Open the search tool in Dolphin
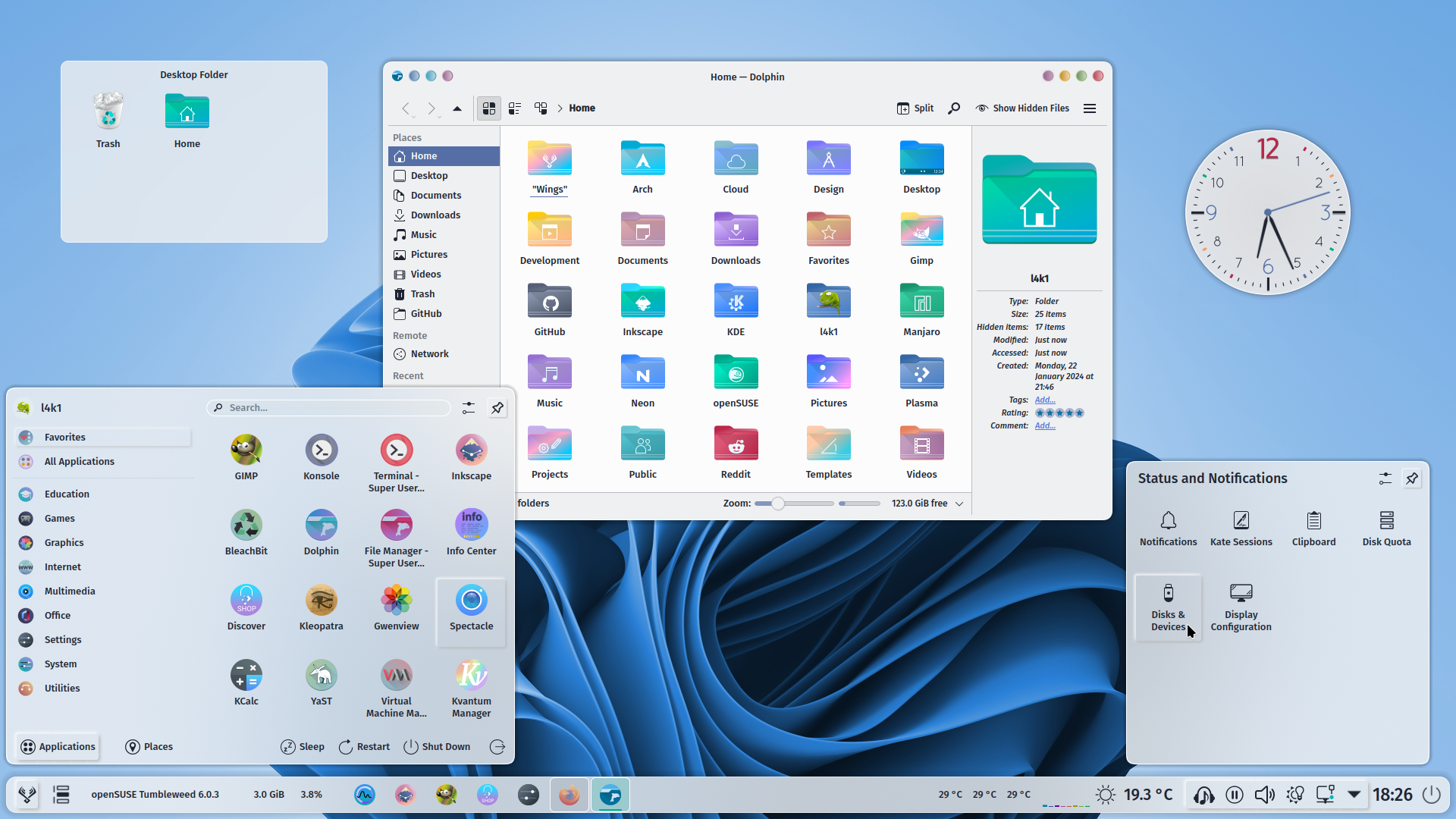The width and height of the screenshot is (1456, 819). [x=954, y=108]
